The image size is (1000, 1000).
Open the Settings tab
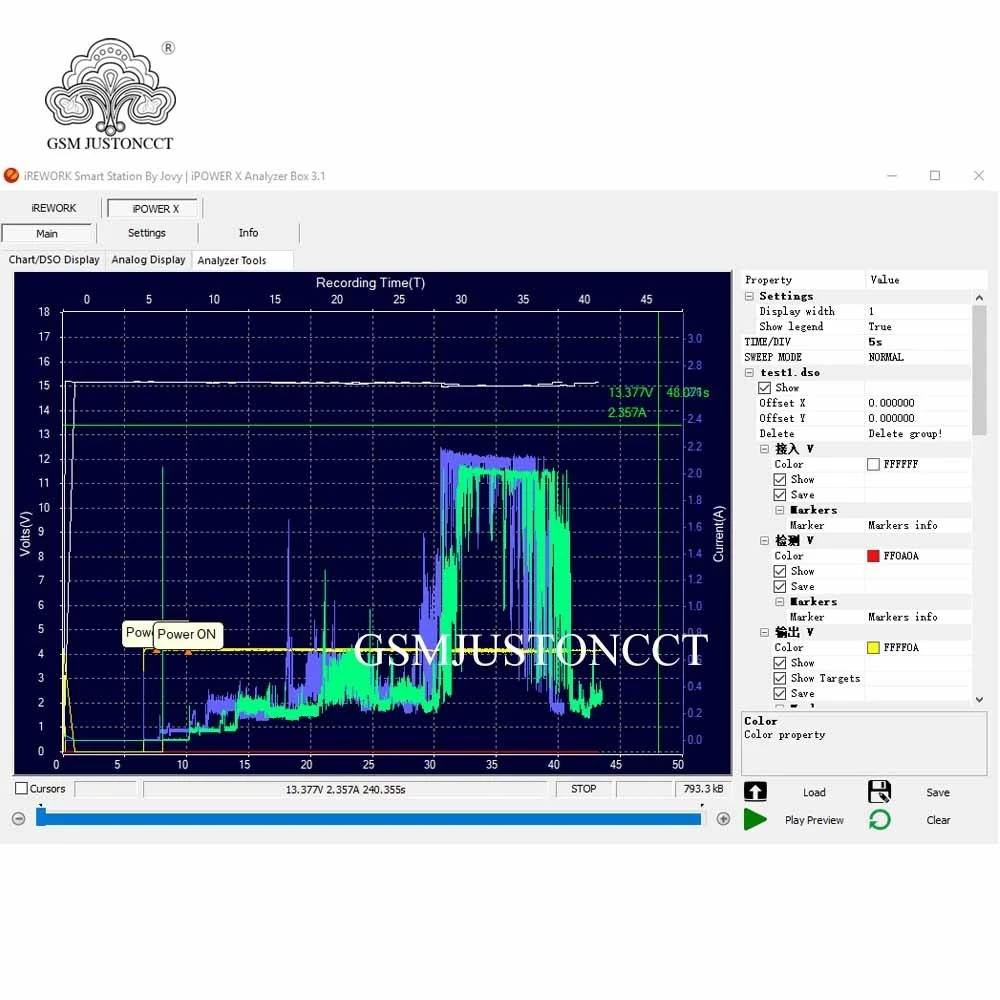click(x=147, y=233)
